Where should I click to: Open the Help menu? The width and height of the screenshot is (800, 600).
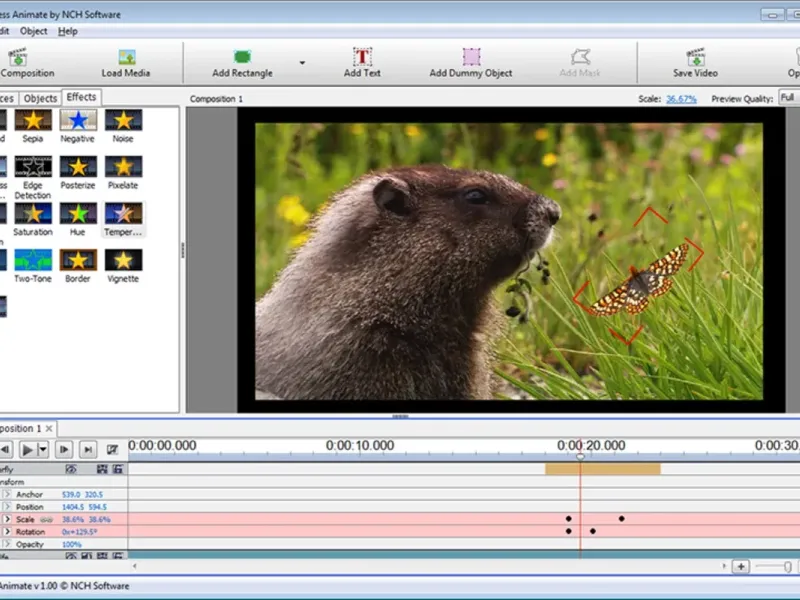pos(67,31)
